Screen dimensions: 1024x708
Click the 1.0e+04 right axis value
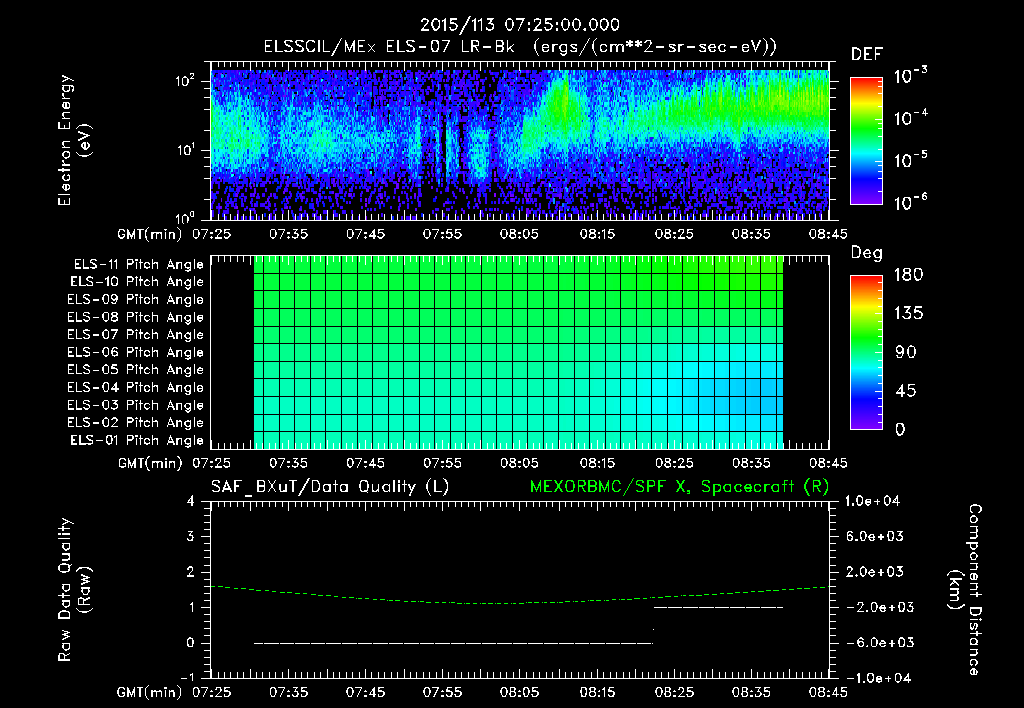pyautogui.click(x=872, y=501)
